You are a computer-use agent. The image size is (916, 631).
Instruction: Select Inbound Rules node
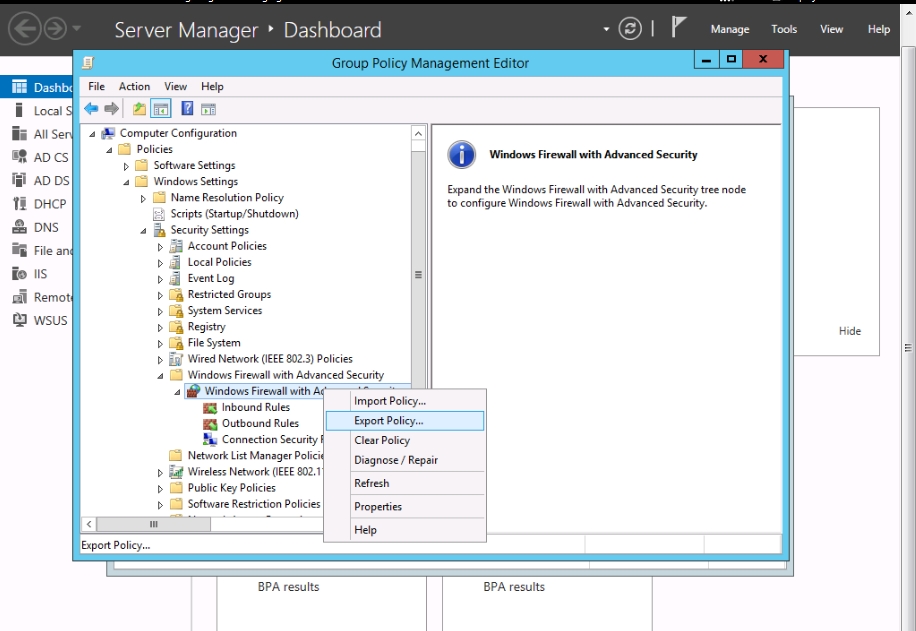255,407
